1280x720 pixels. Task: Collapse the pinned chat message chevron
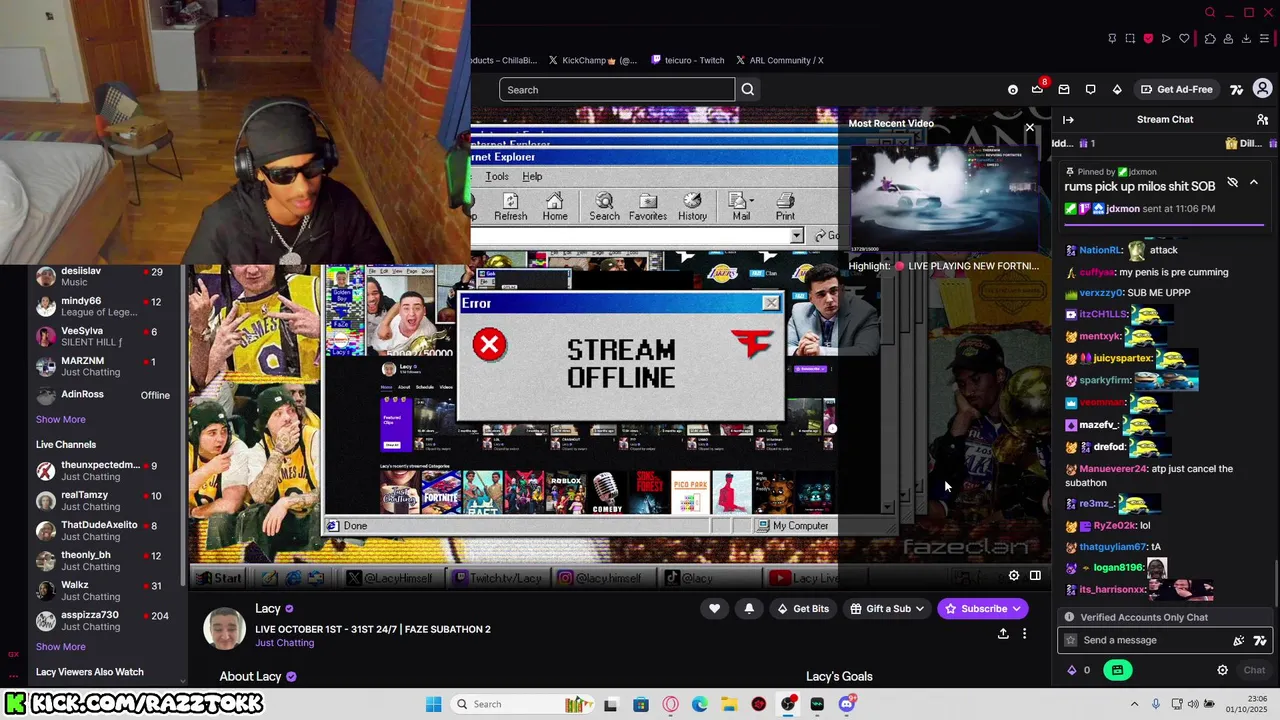click(1253, 182)
